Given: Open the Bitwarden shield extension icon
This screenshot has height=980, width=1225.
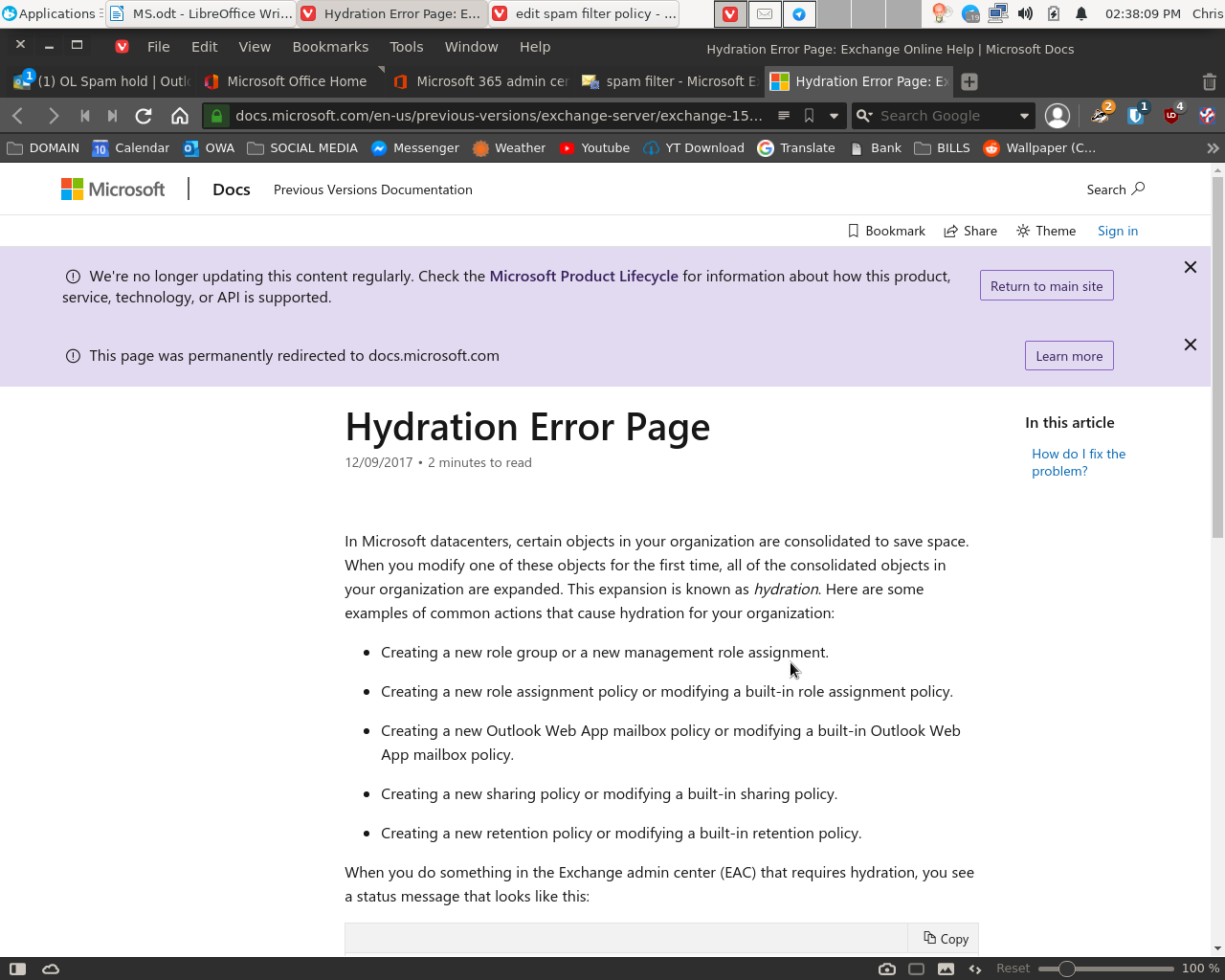Looking at the screenshot, I should [1136, 115].
